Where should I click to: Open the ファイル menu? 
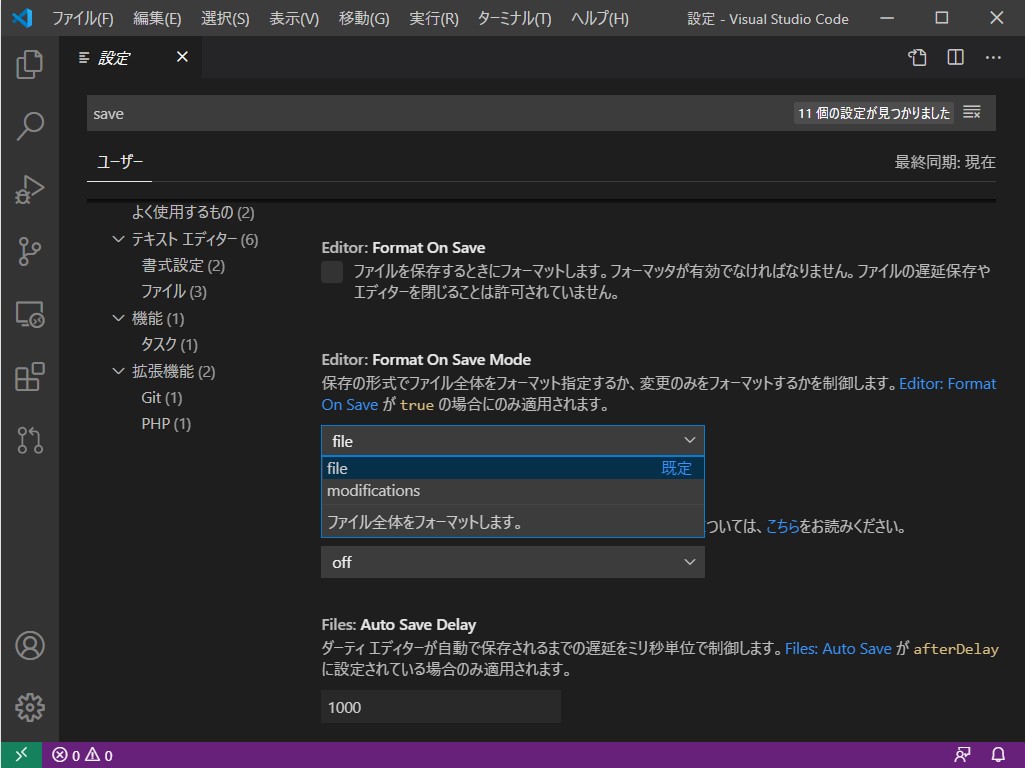click(82, 18)
